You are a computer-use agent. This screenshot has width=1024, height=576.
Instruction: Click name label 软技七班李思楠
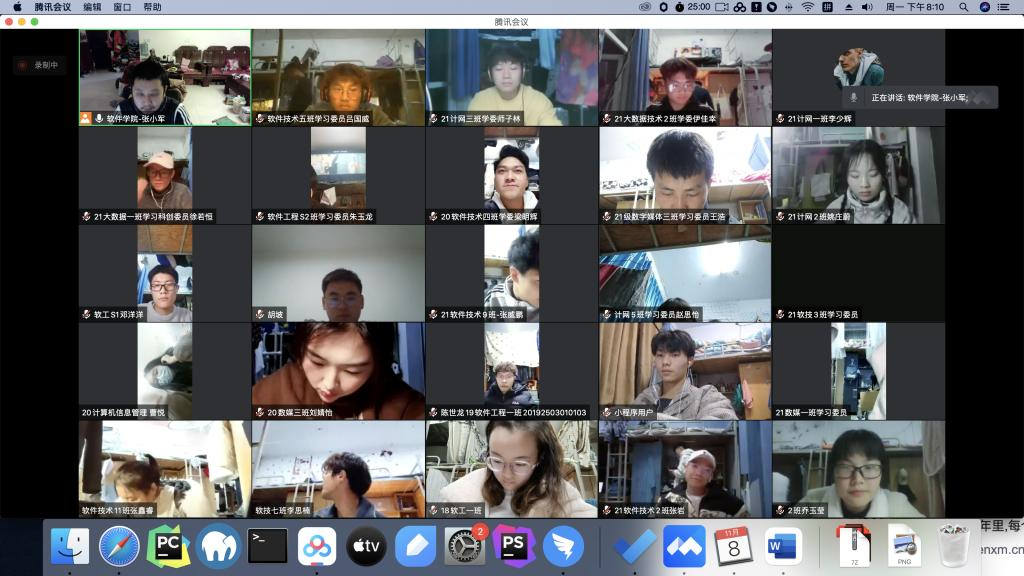click(283, 511)
